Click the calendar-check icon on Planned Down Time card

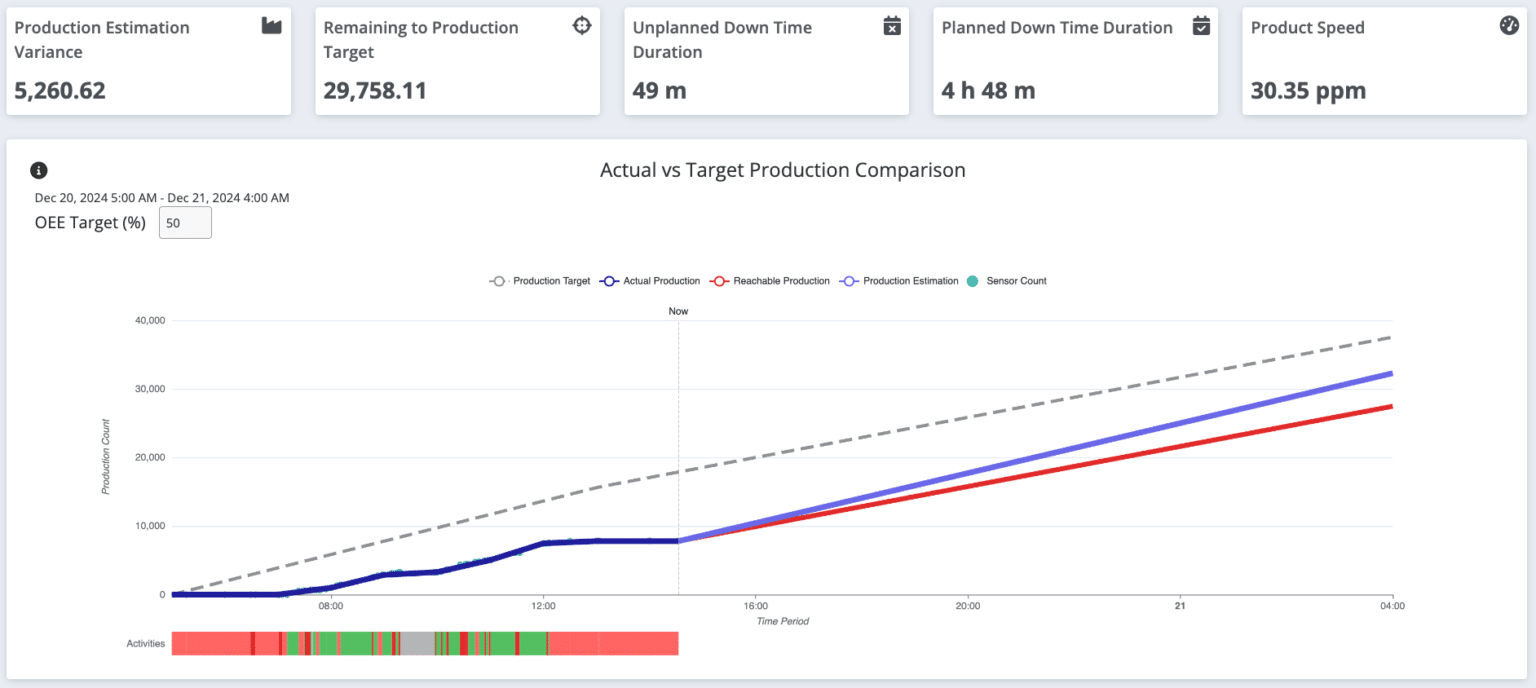coord(1201,27)
